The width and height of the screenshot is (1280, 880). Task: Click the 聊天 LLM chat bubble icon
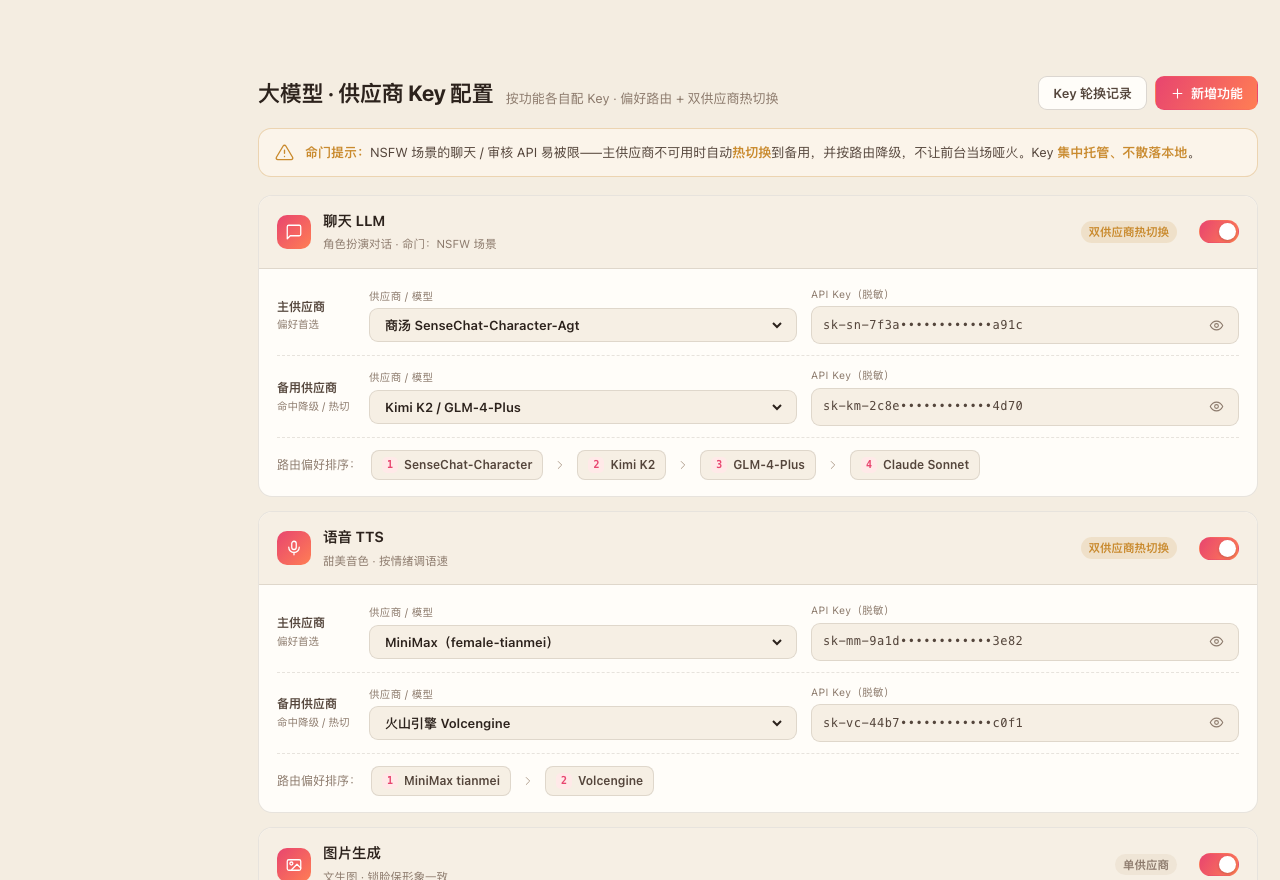(x=294, y=232)
